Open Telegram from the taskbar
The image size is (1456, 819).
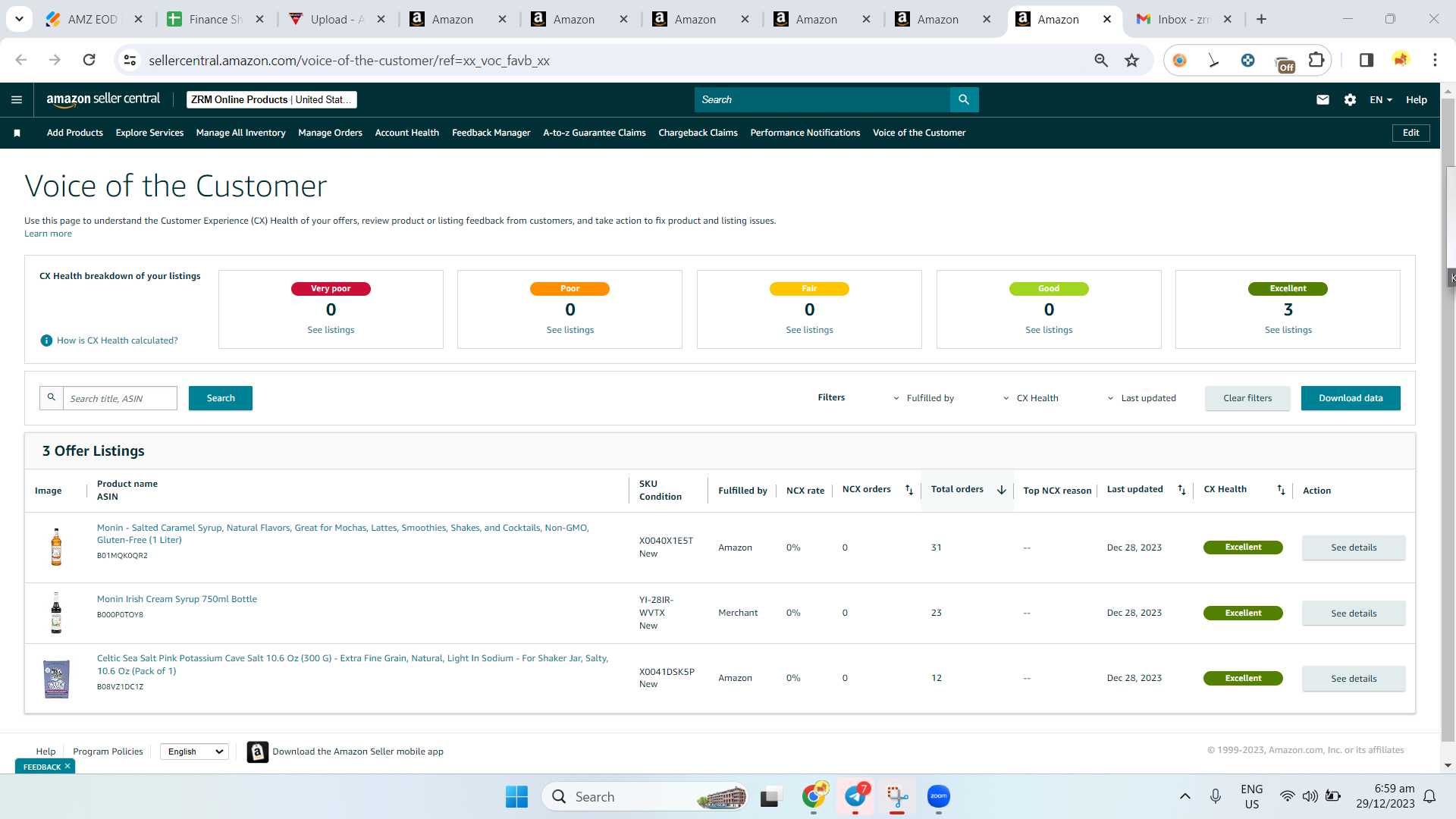click(855, 796)
